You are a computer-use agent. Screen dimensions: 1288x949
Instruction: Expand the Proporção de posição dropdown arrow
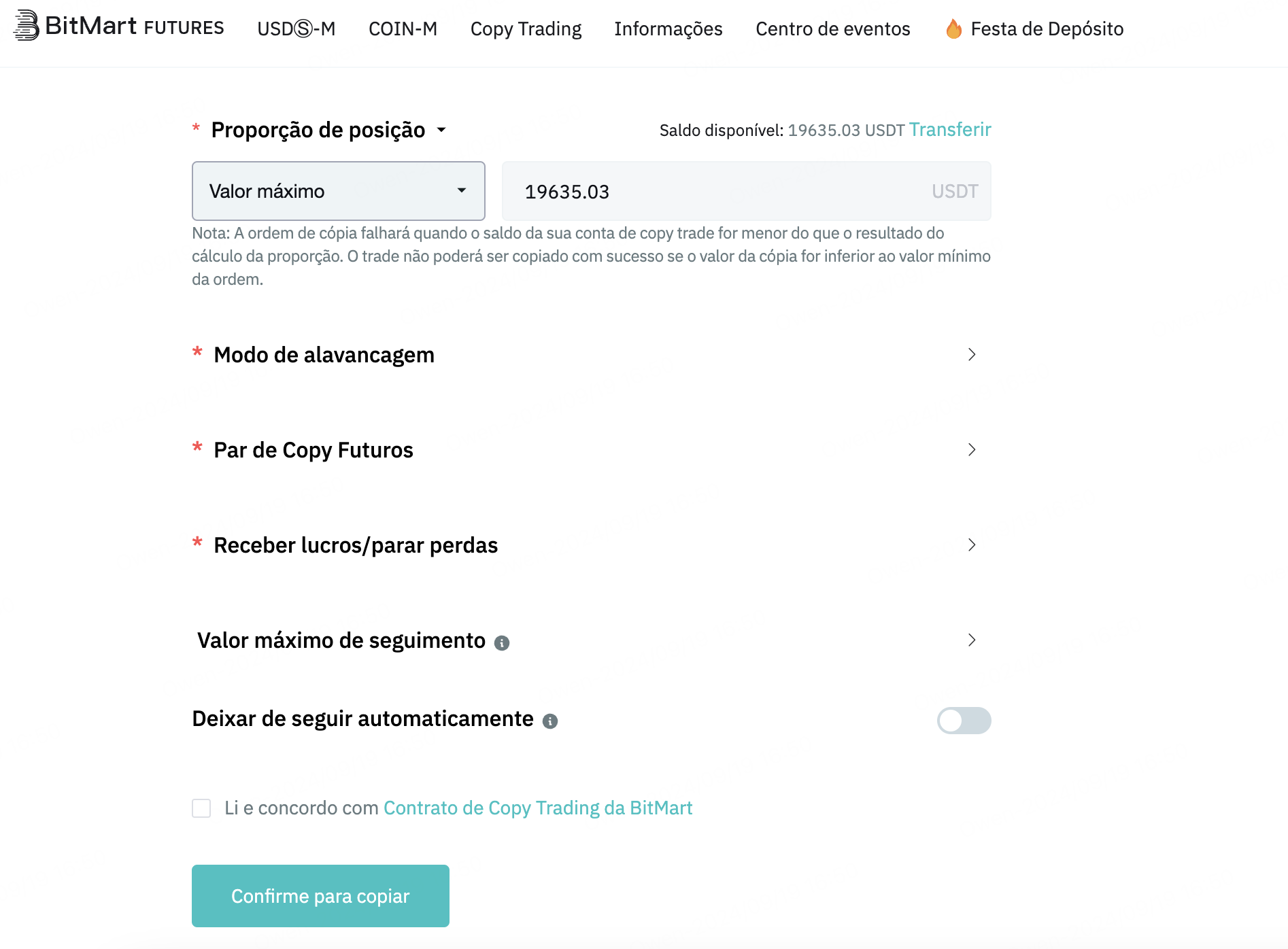(x=441, y=130)
